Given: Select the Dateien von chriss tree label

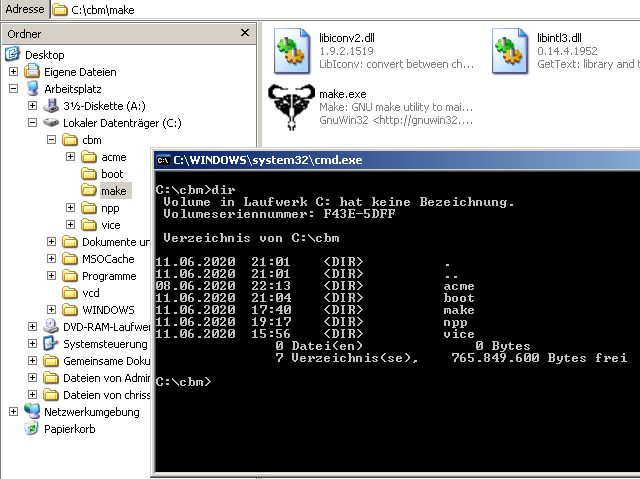Looking at the screenshot, I should click(107, 395).
